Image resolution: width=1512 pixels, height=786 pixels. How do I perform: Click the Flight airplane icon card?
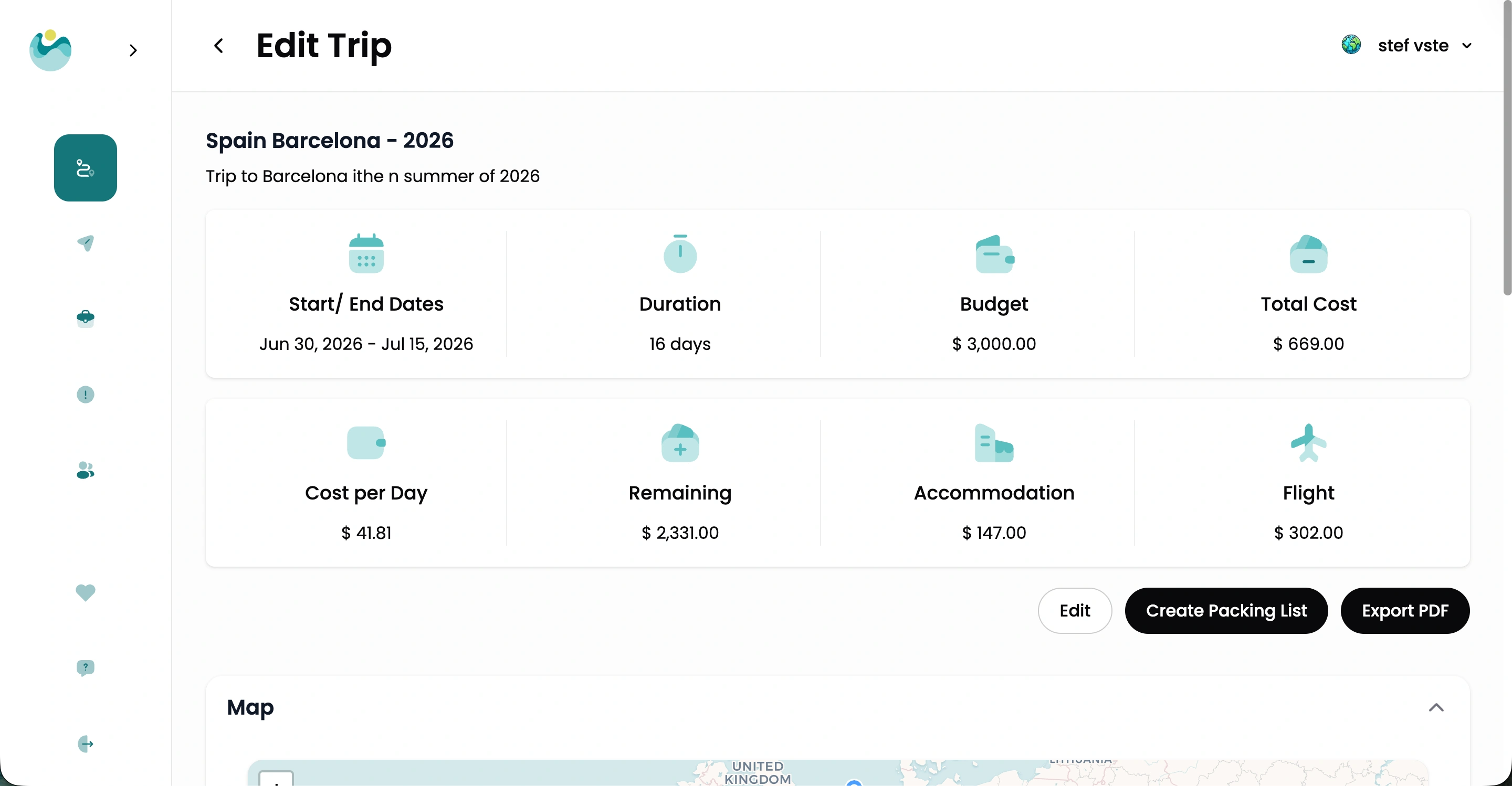(1308, 443)
